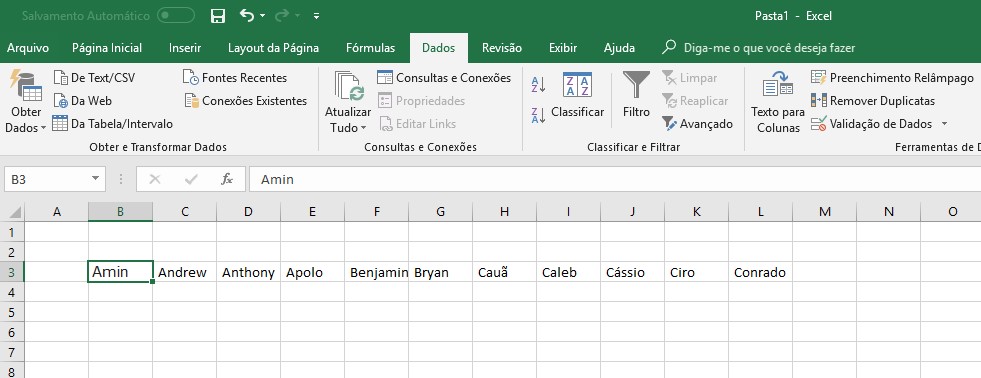Expand the Obter Dados dropdown
Viewport: 981px width, 378px height.
[x=26, y=102]
